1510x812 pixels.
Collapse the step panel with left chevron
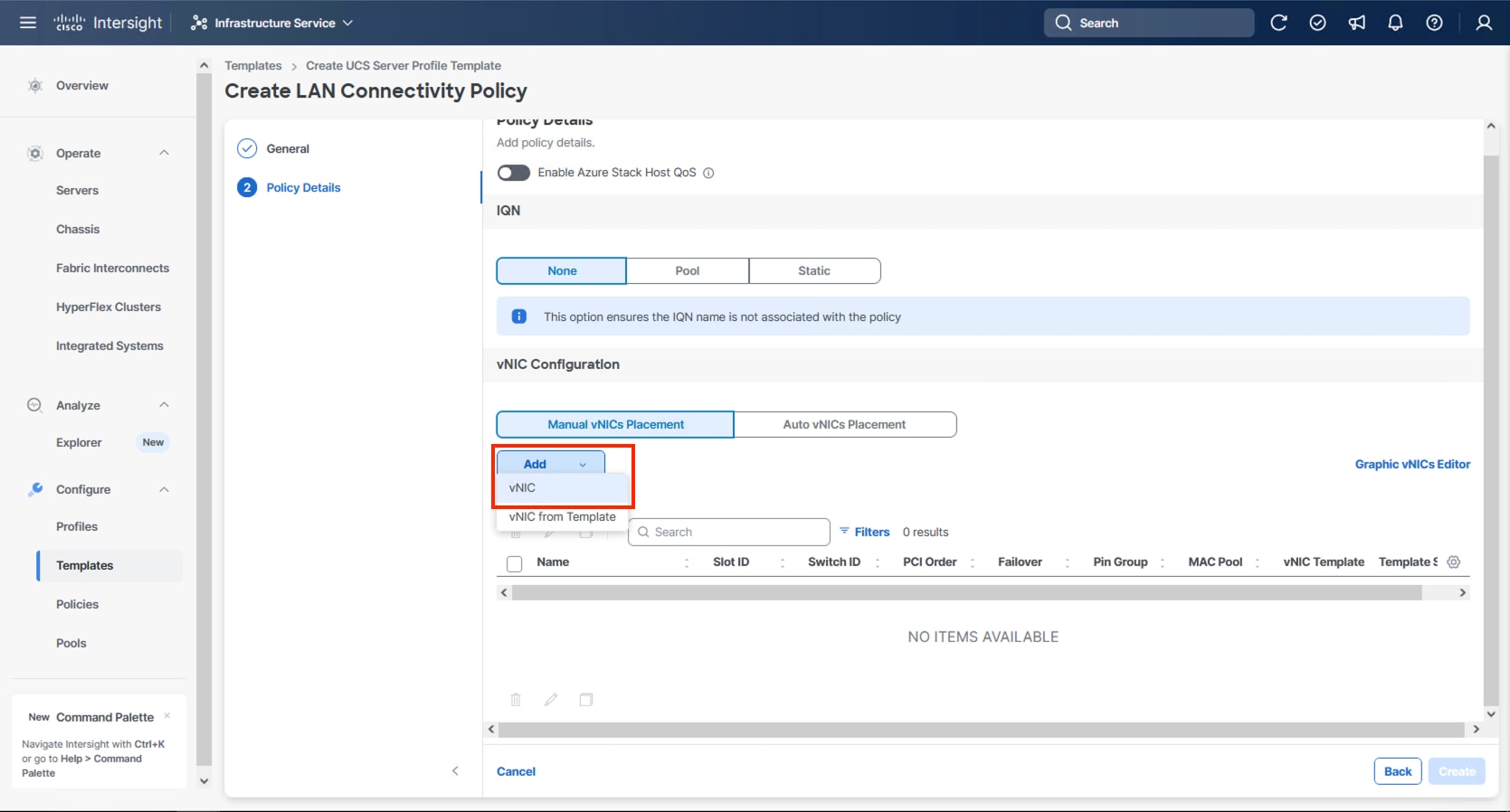pos(455,771)
